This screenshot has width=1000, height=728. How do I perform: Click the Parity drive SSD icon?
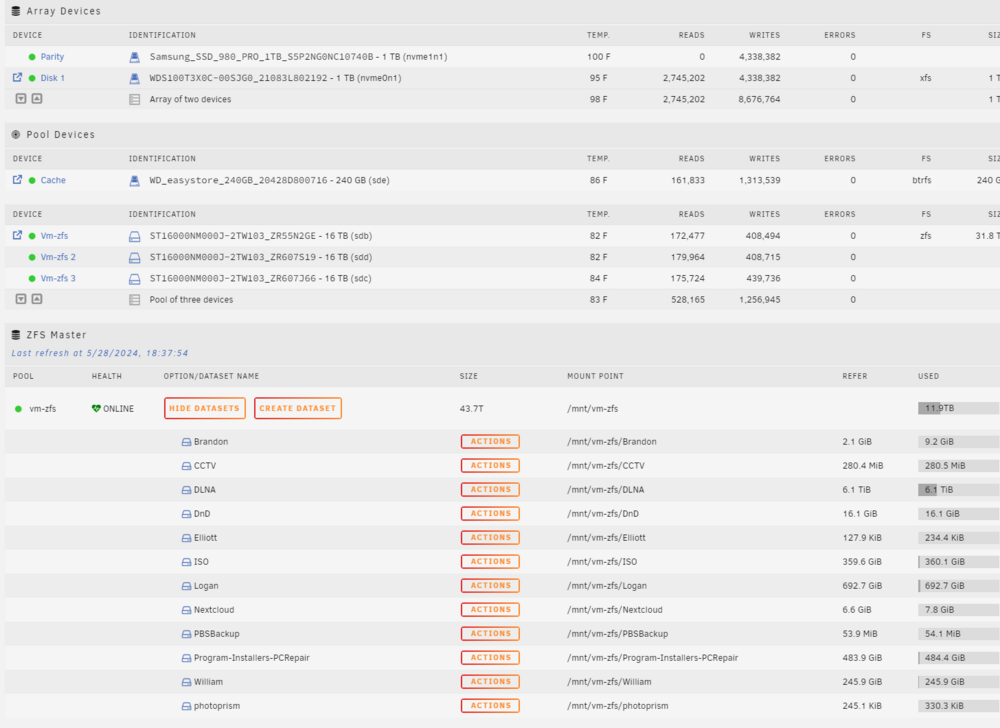(x=135, y=57)
